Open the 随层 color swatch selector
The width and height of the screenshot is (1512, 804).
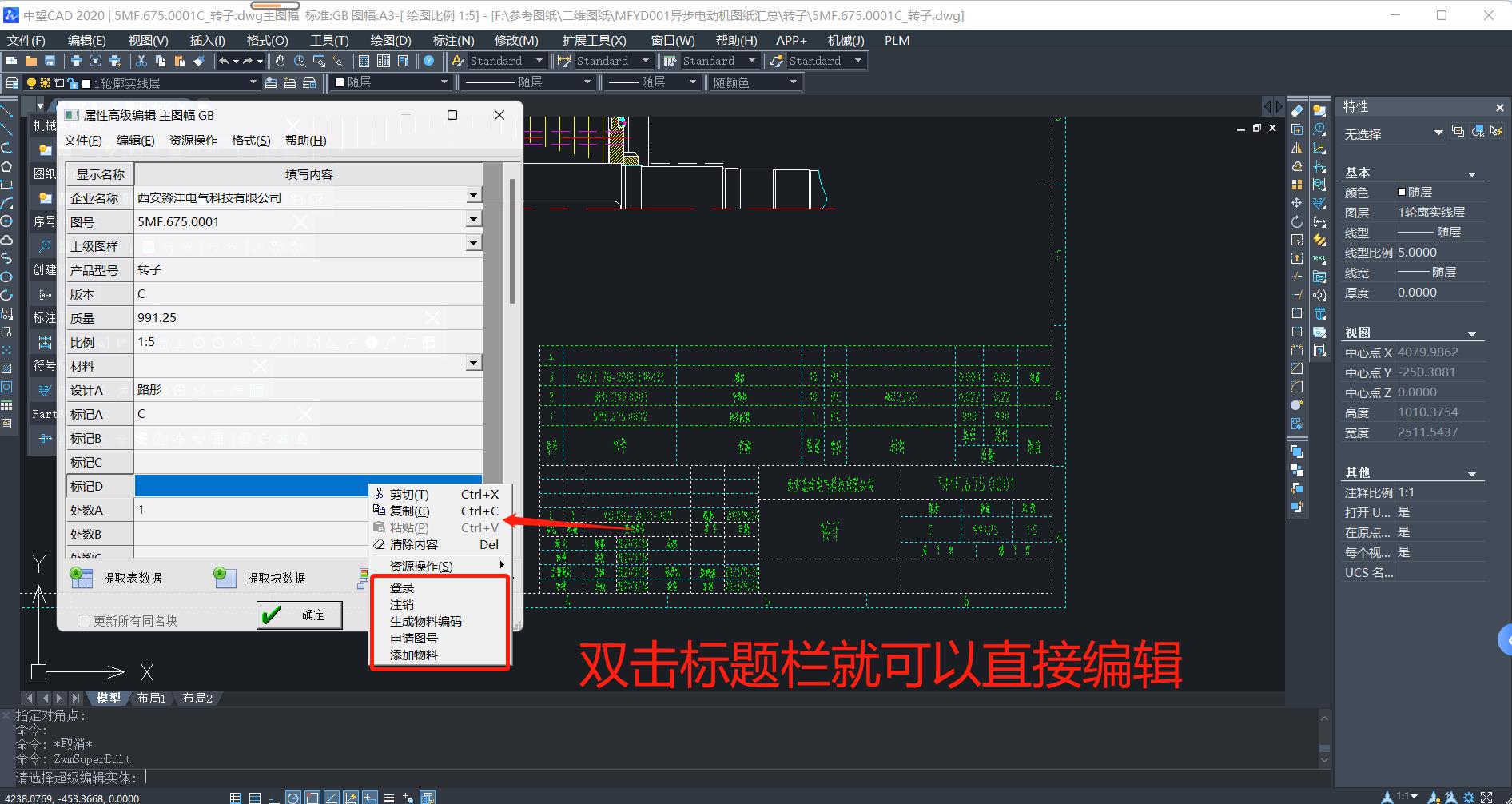[392, 82]
